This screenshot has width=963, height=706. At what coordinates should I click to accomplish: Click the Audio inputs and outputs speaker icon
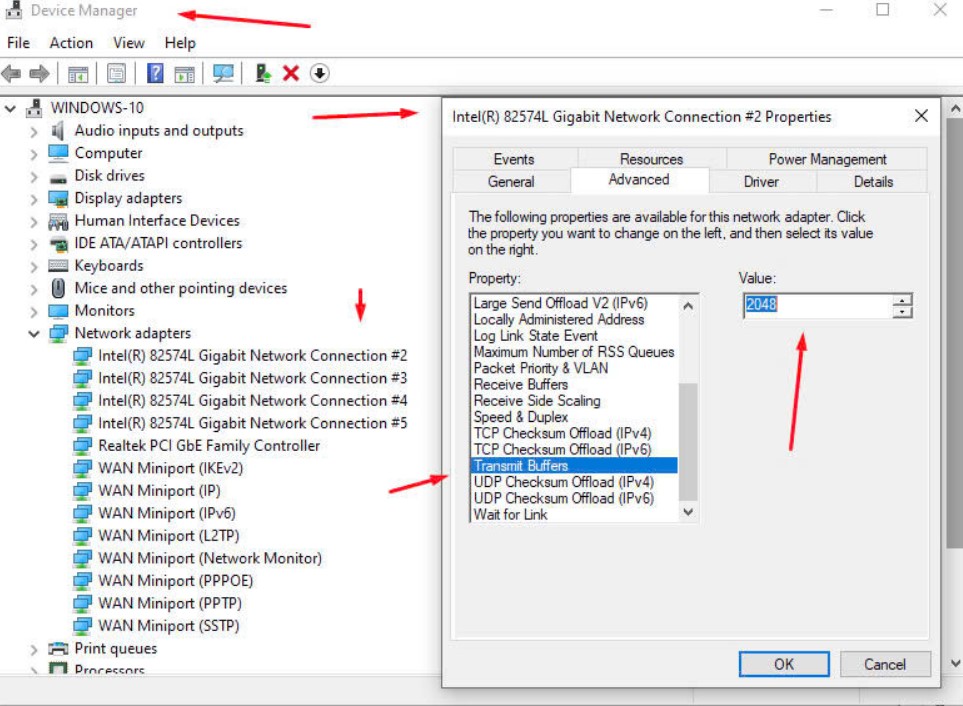(58, 130)
